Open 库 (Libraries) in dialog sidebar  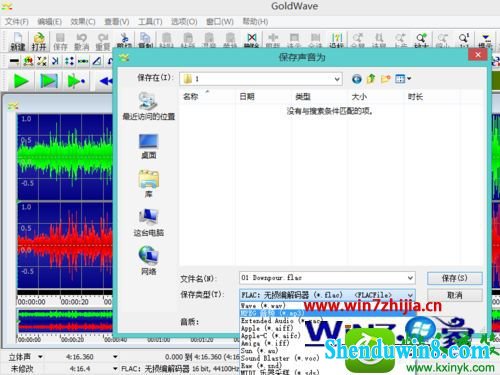coord(149,184)
